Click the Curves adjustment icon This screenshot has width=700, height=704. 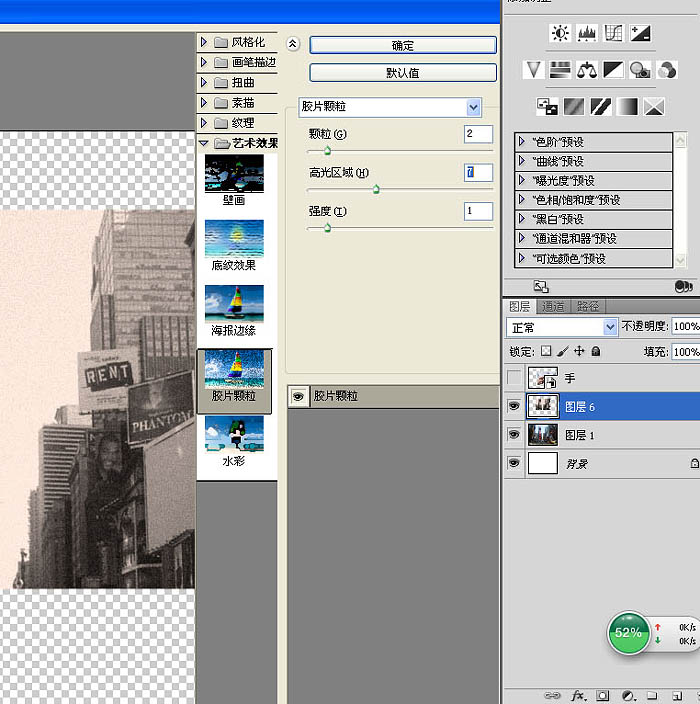click(x=613, y=34)
